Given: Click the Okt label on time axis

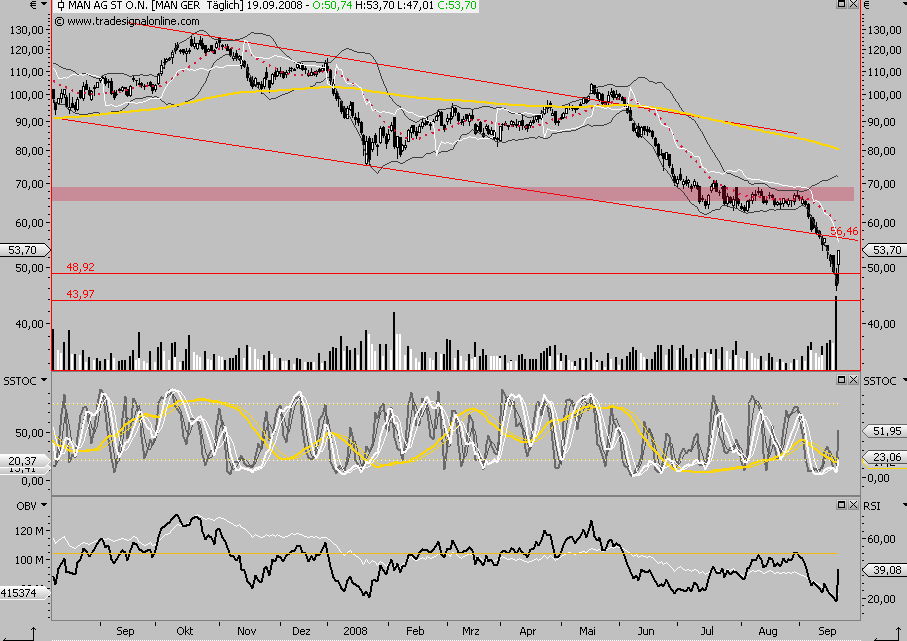Looking at the screenshot, I should click(185, 631).
